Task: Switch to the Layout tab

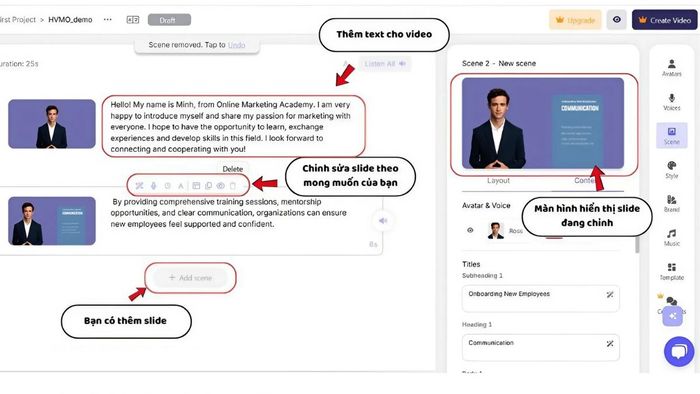Action: pos(498,181)
